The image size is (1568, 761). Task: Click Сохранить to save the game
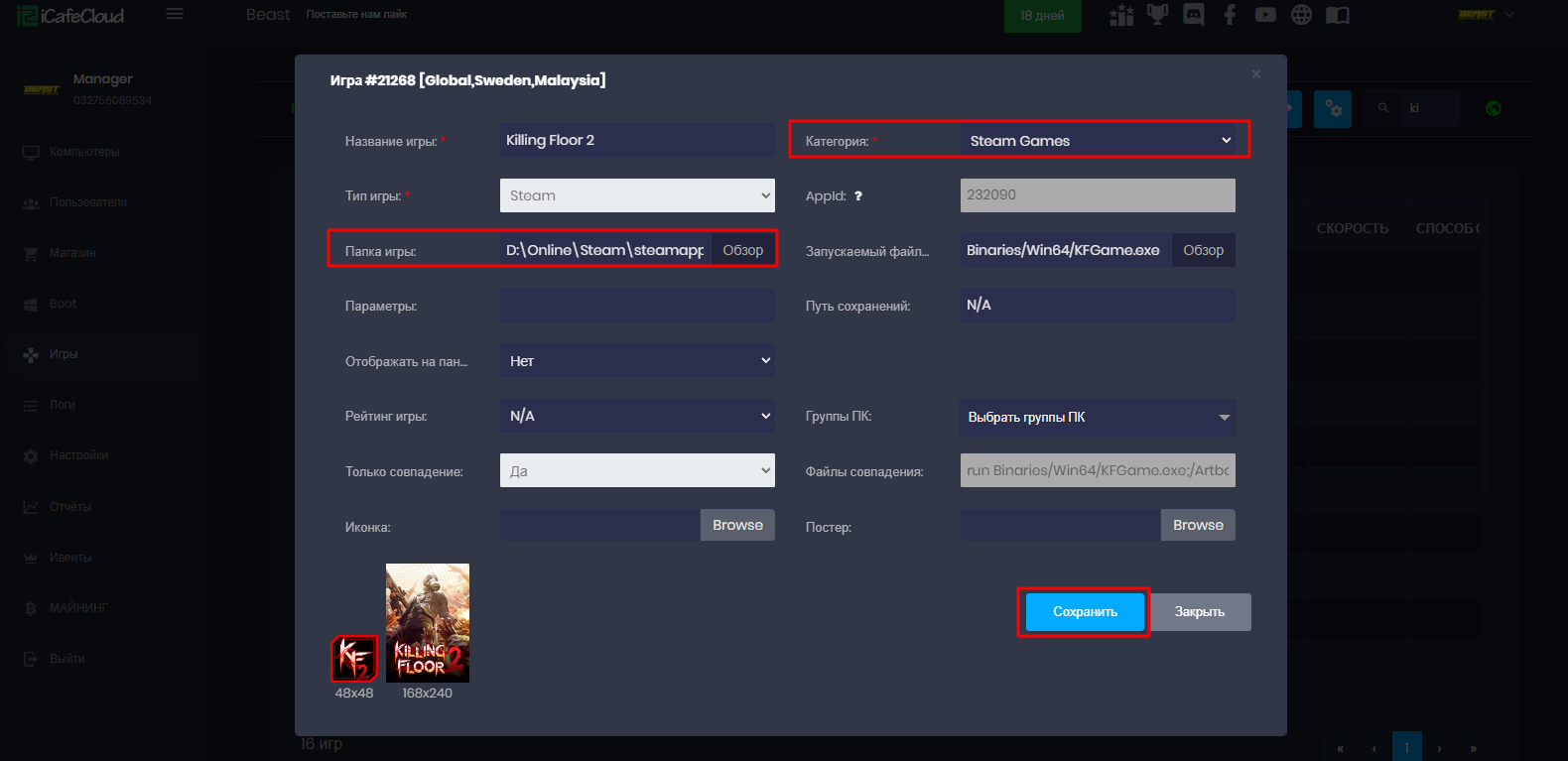point(1085,612)
